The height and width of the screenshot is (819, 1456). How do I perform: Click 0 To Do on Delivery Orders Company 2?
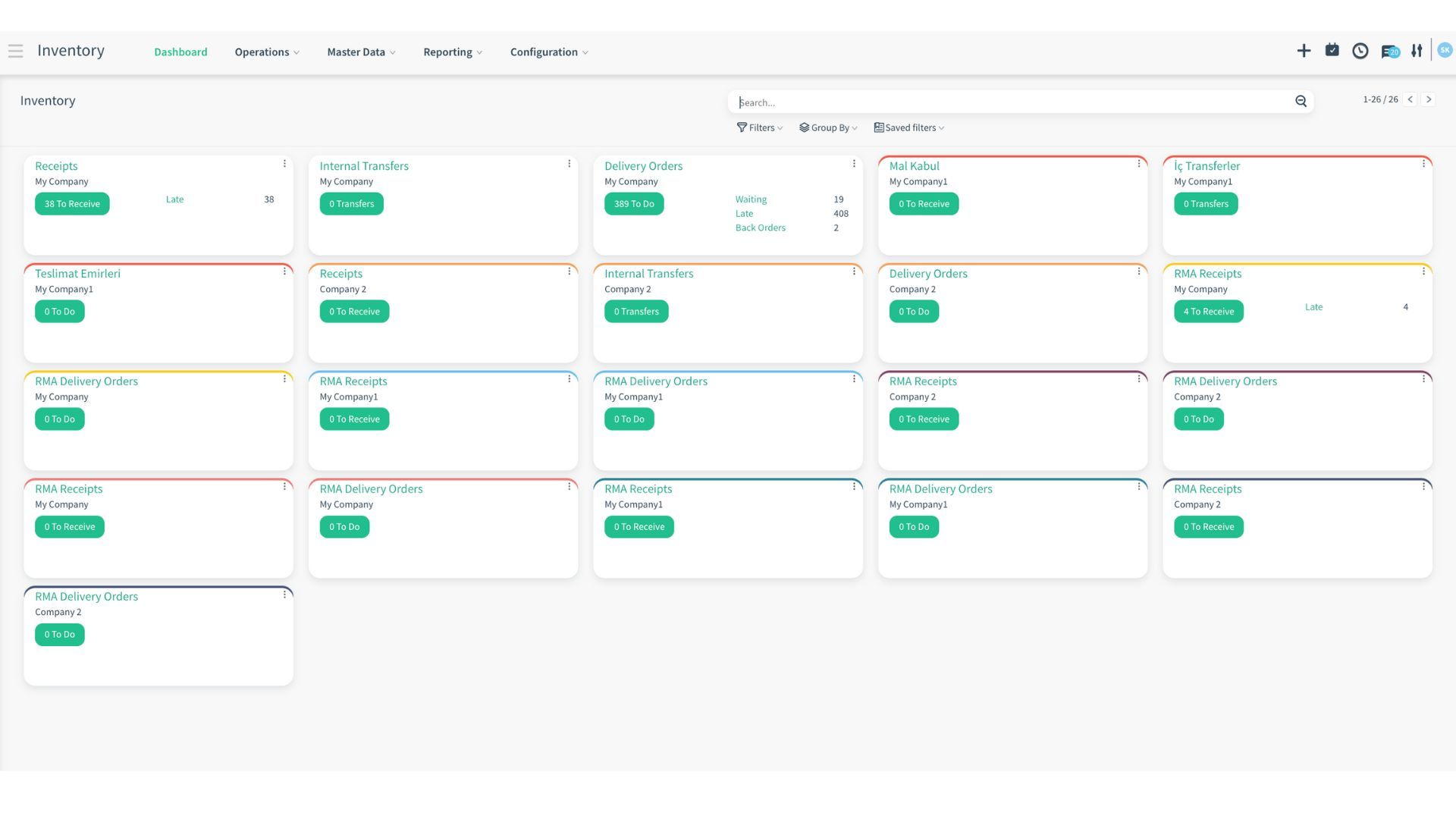tap(914, 312)
